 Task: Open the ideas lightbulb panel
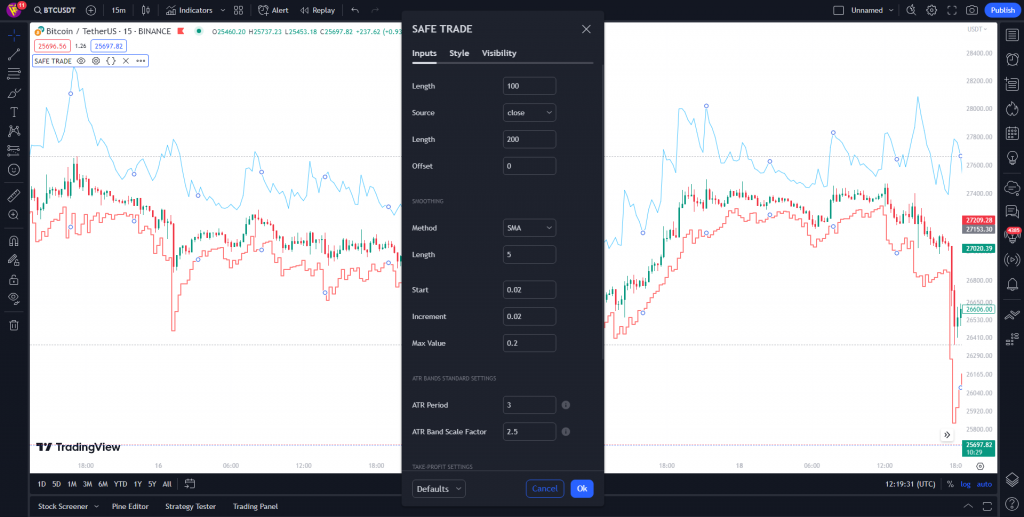tap(1012, 157)
